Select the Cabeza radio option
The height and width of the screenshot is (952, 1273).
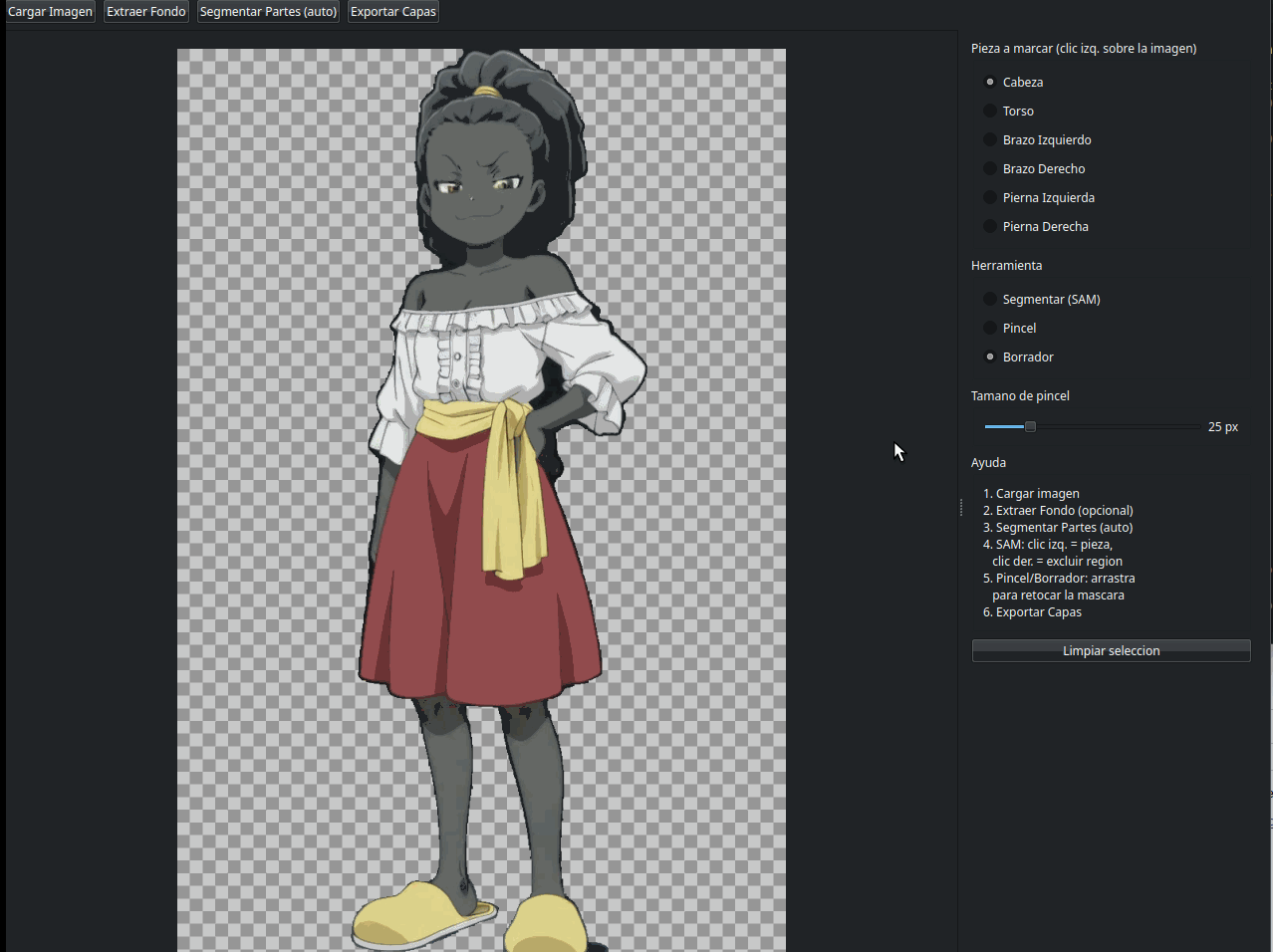(1013, 82)
